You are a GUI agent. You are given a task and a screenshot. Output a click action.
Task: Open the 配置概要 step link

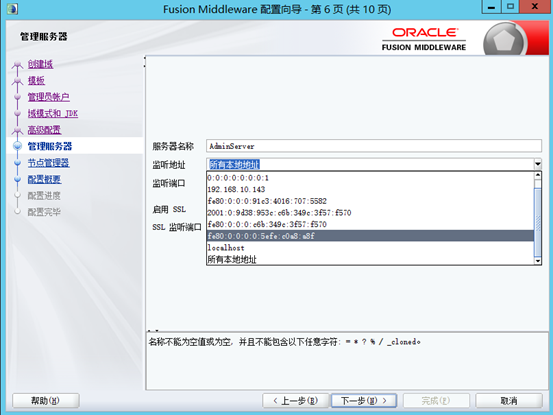[x=44, y=179]
